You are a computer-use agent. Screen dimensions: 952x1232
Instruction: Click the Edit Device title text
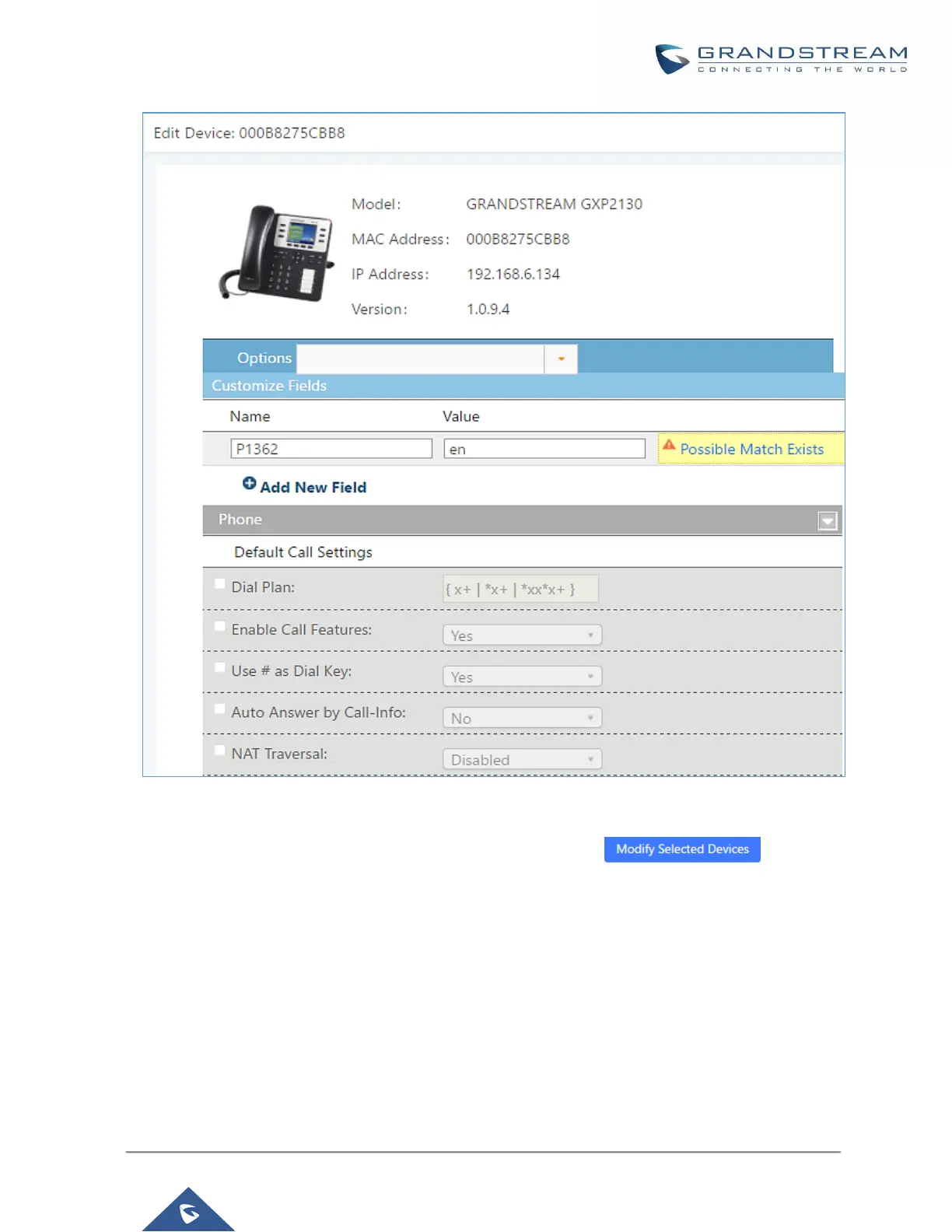click(x=250, y=133)
